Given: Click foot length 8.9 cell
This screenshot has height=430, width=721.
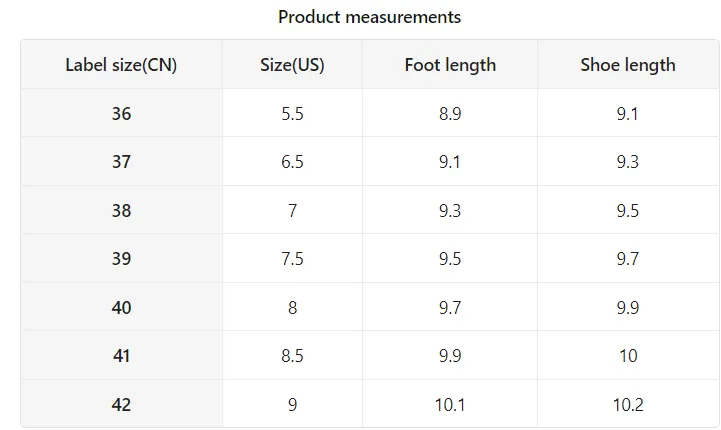Looking at the screenshot, I should click(450, 113).
